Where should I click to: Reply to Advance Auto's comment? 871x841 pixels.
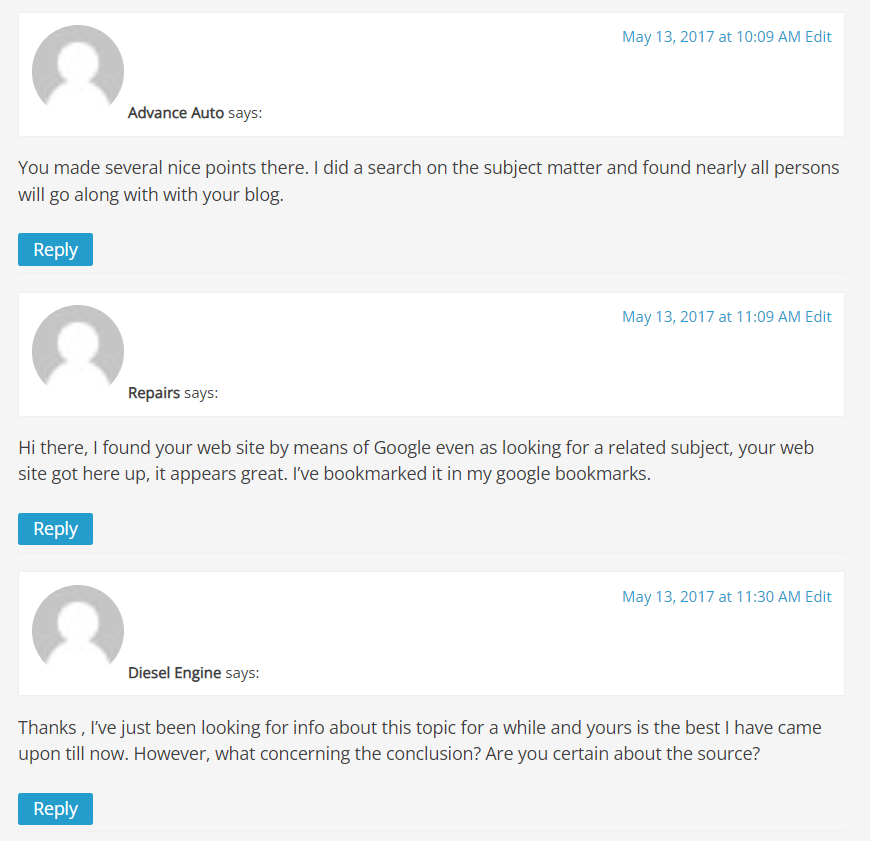[x=56, y=249]
